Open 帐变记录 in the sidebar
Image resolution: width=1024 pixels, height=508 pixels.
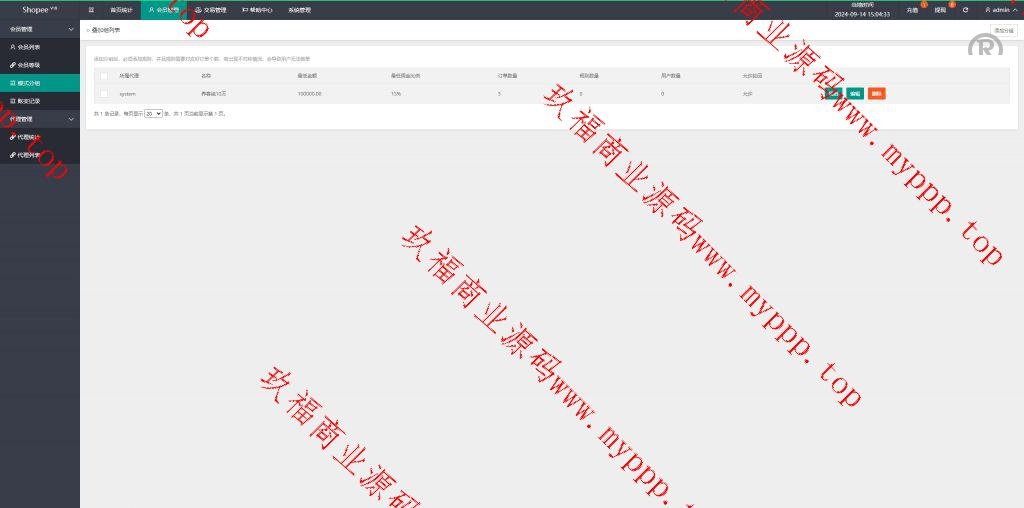28,101
